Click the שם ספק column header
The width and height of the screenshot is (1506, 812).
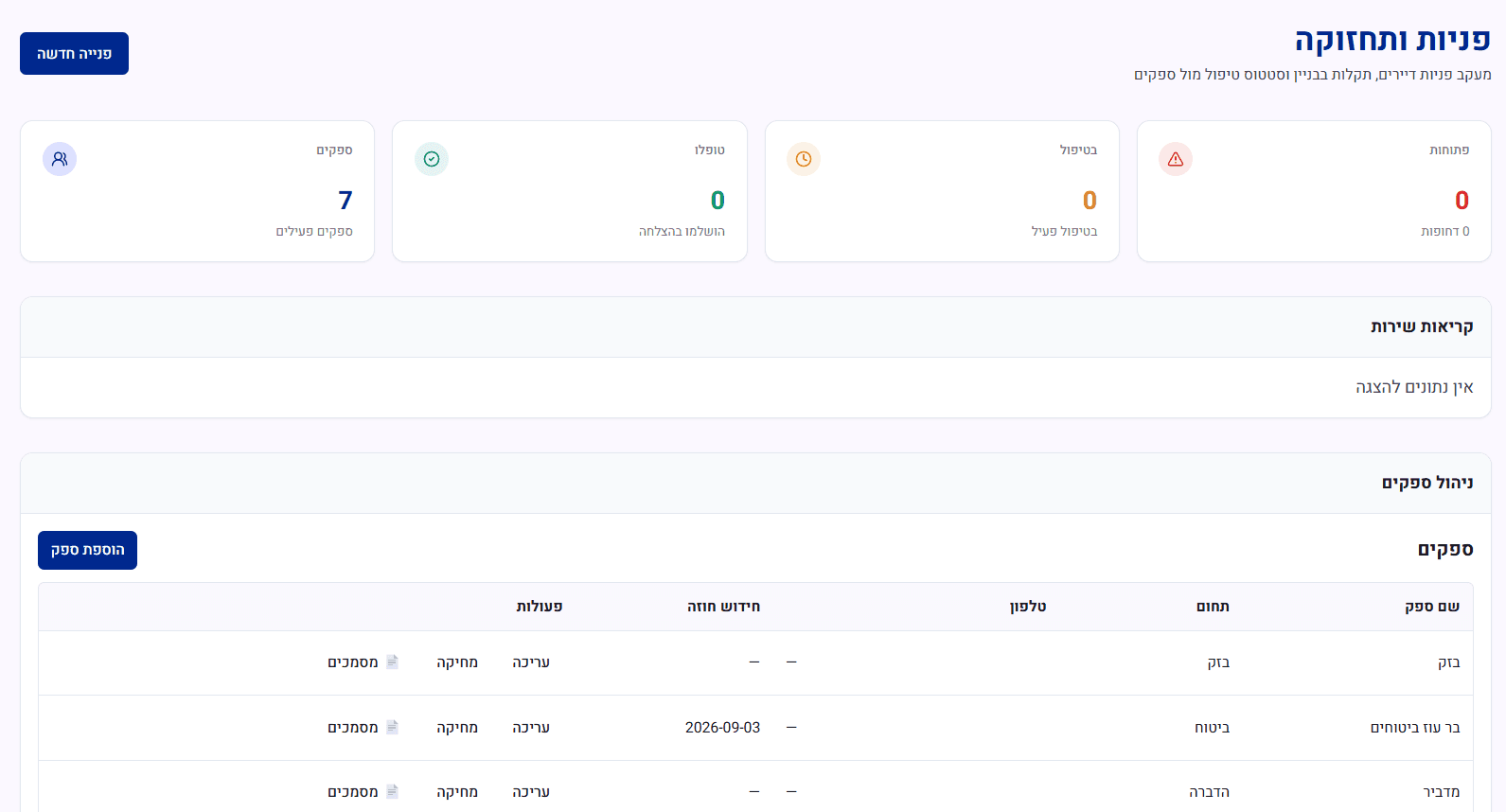tap(1432, 607)
